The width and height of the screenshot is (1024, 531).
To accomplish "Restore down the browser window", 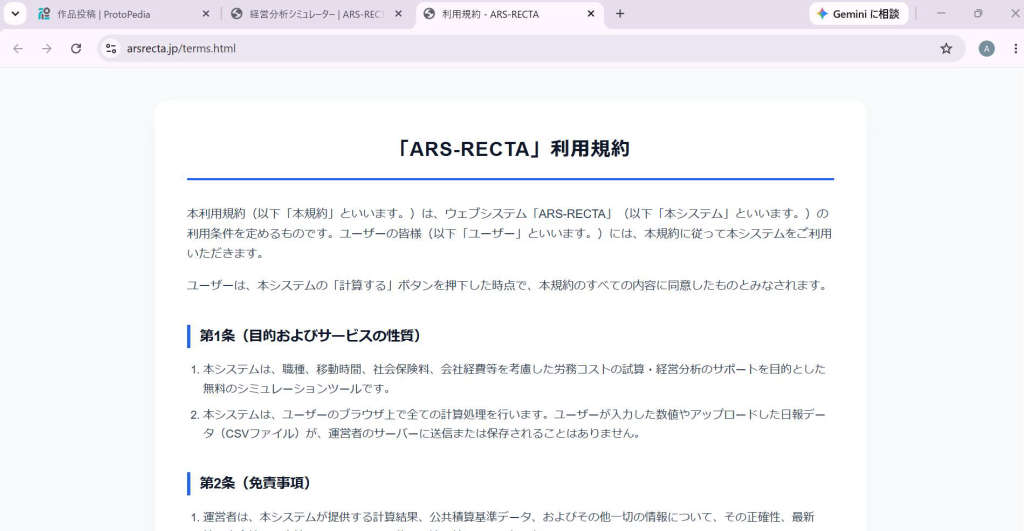I will (978, 14).
